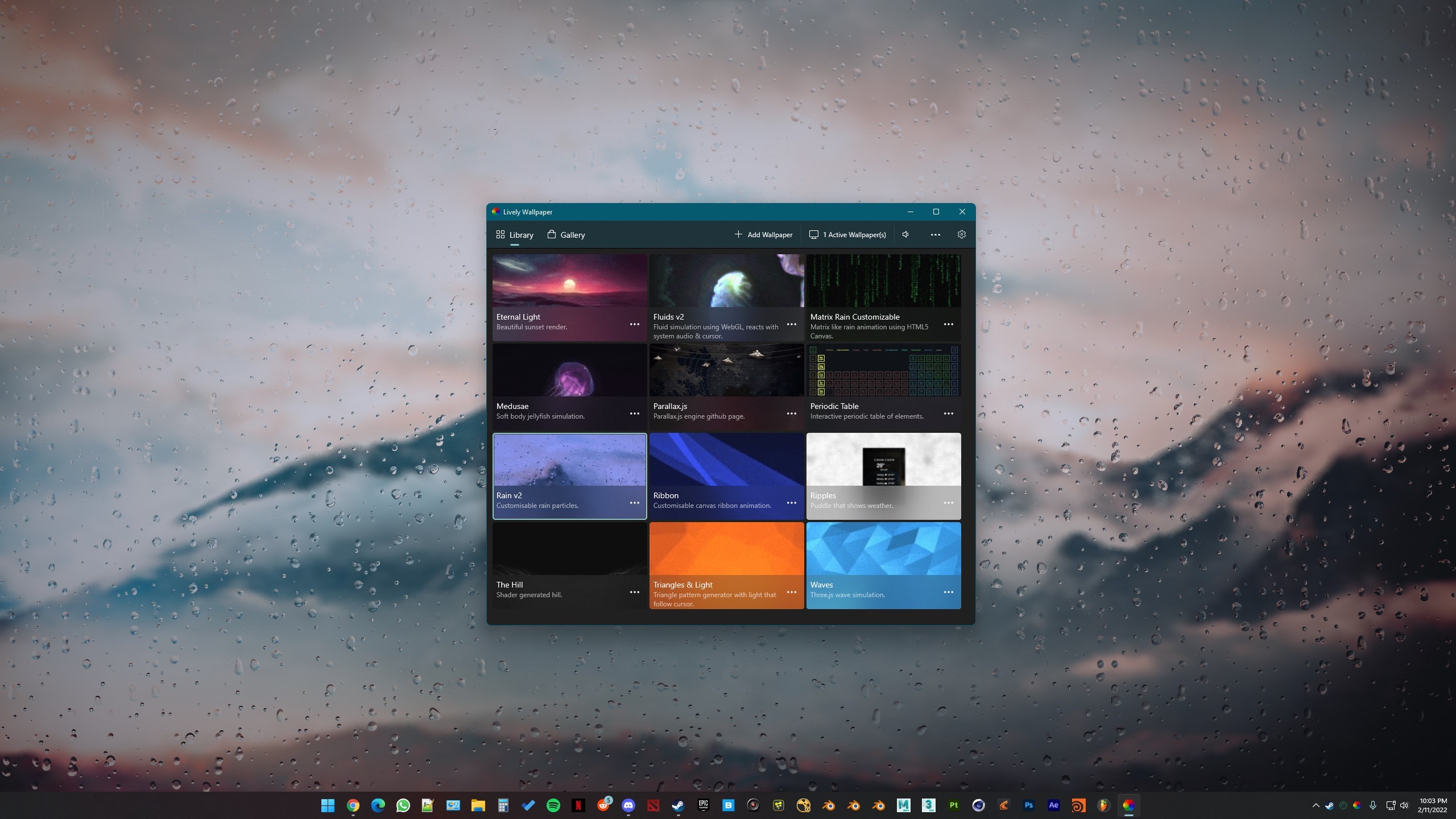Click more options on Matrix Rain Customizable
The image size is (1456, 819).
click(947, 324)
